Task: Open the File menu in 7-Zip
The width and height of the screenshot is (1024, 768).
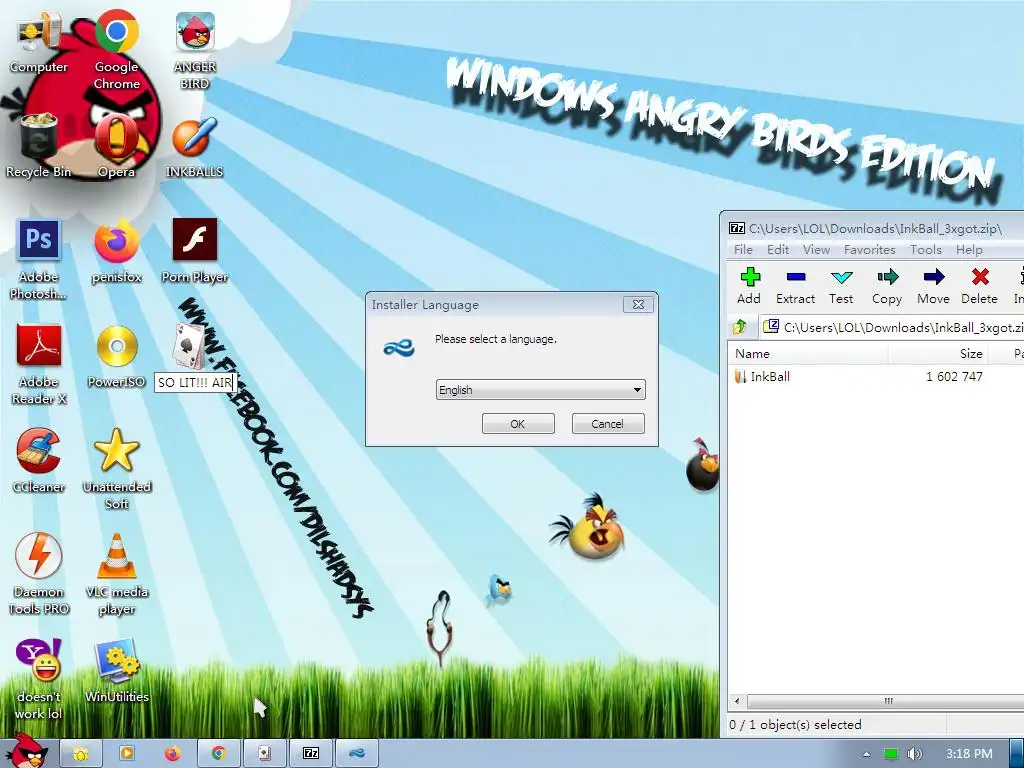Action: 743,249
